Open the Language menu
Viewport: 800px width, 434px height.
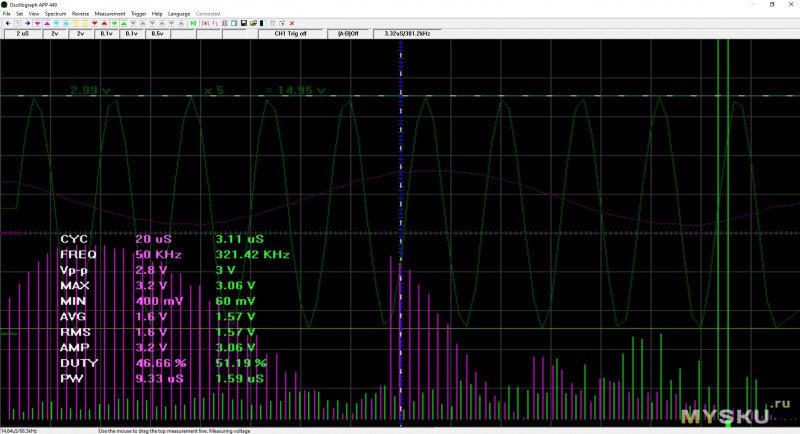pyautogui.click(x=179, y=14)
